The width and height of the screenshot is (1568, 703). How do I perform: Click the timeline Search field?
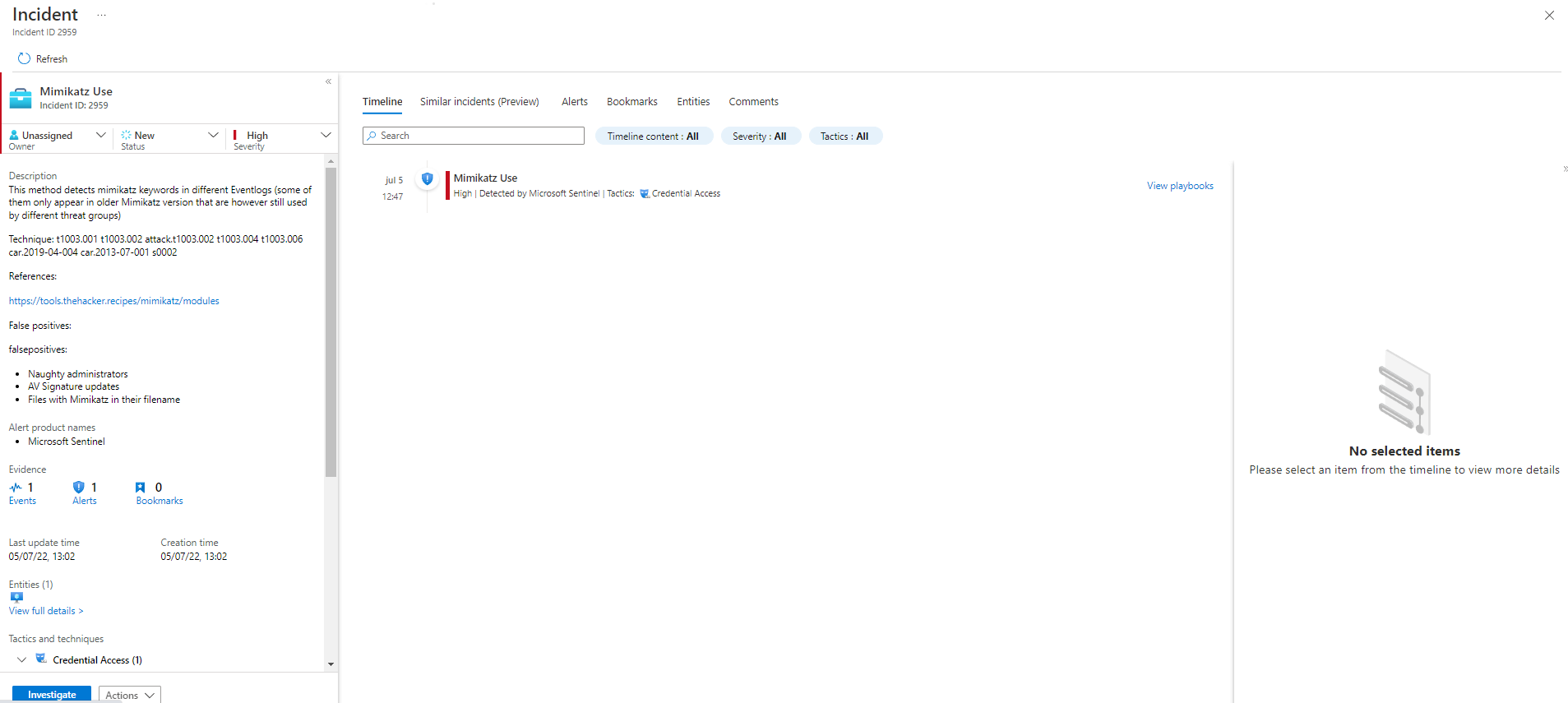tap(474, 136)
